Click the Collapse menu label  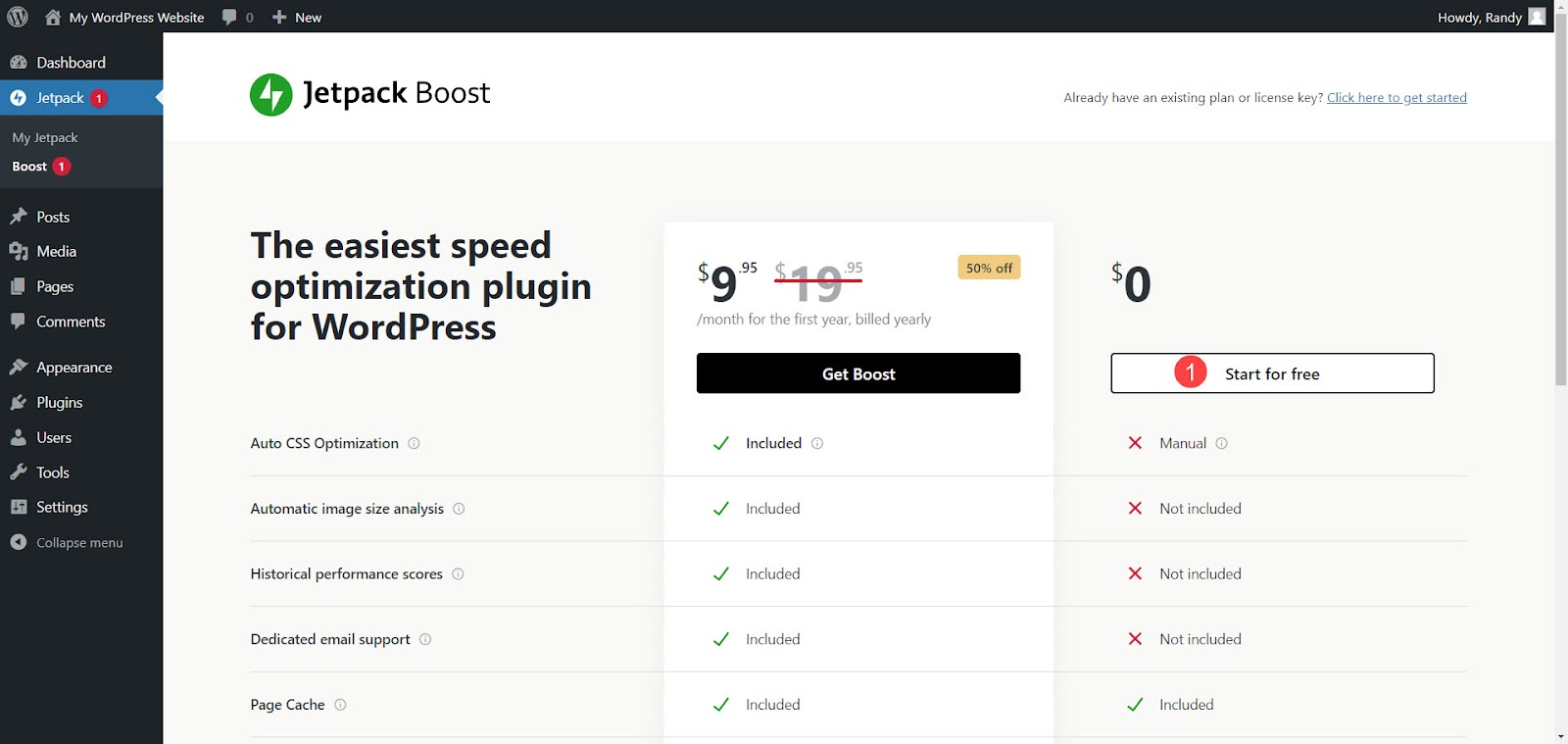[79, 543]
